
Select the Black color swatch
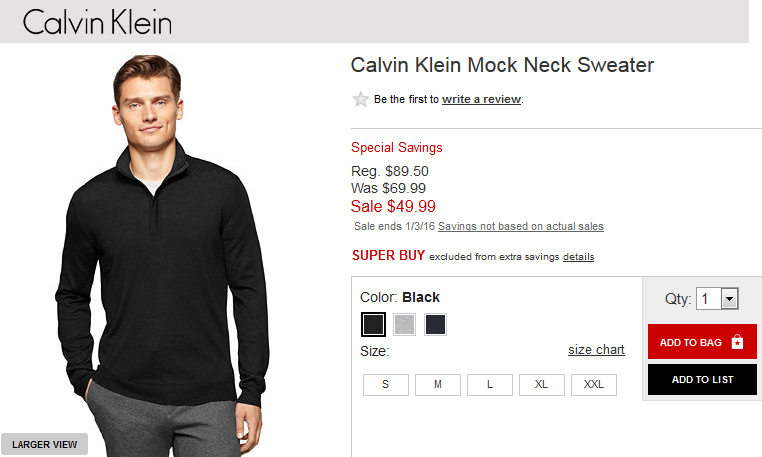click(x=373, y=324)
